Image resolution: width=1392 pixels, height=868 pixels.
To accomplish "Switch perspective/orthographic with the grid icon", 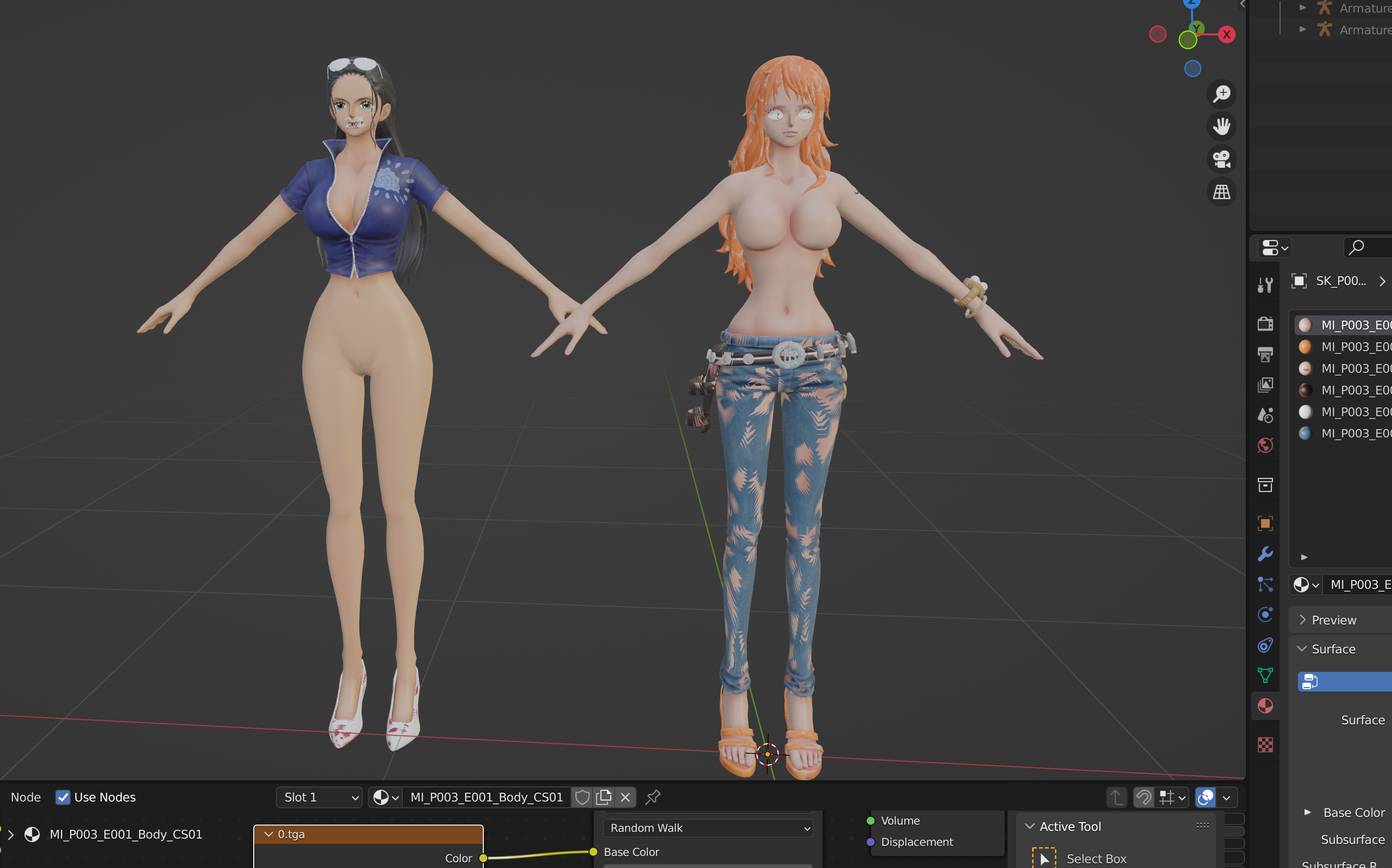I will [x=1222, y=192].
